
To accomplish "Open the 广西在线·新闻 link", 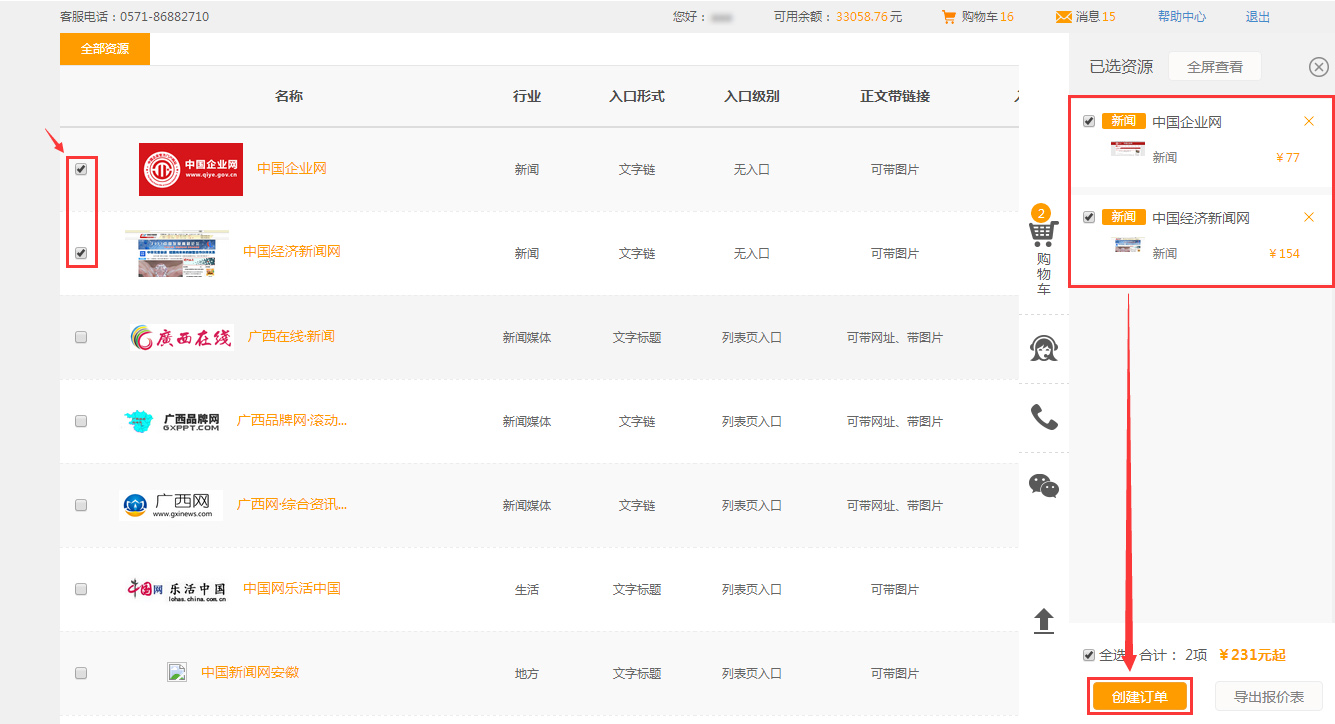I will (x=291, y=336).
